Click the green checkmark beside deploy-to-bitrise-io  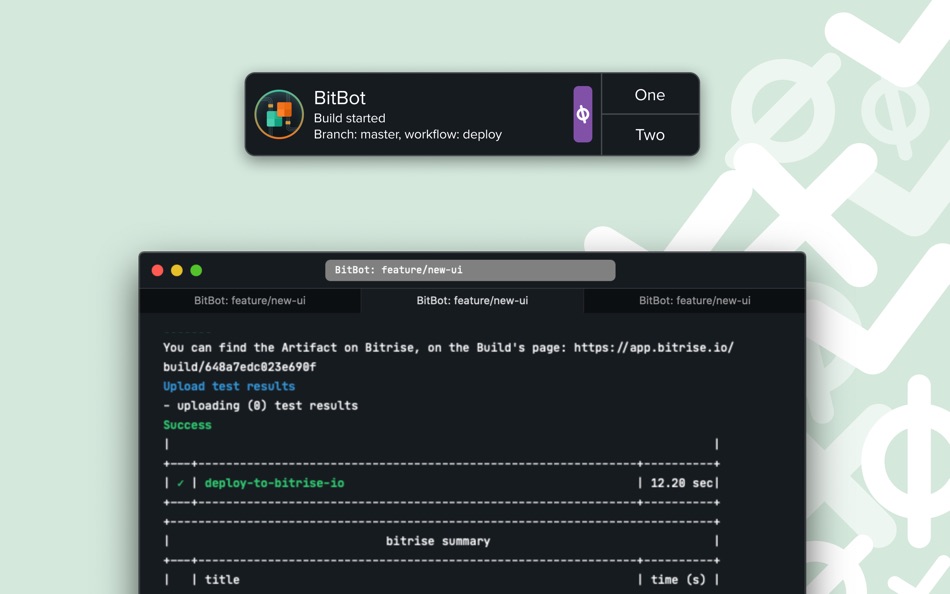tap(181, 483)
